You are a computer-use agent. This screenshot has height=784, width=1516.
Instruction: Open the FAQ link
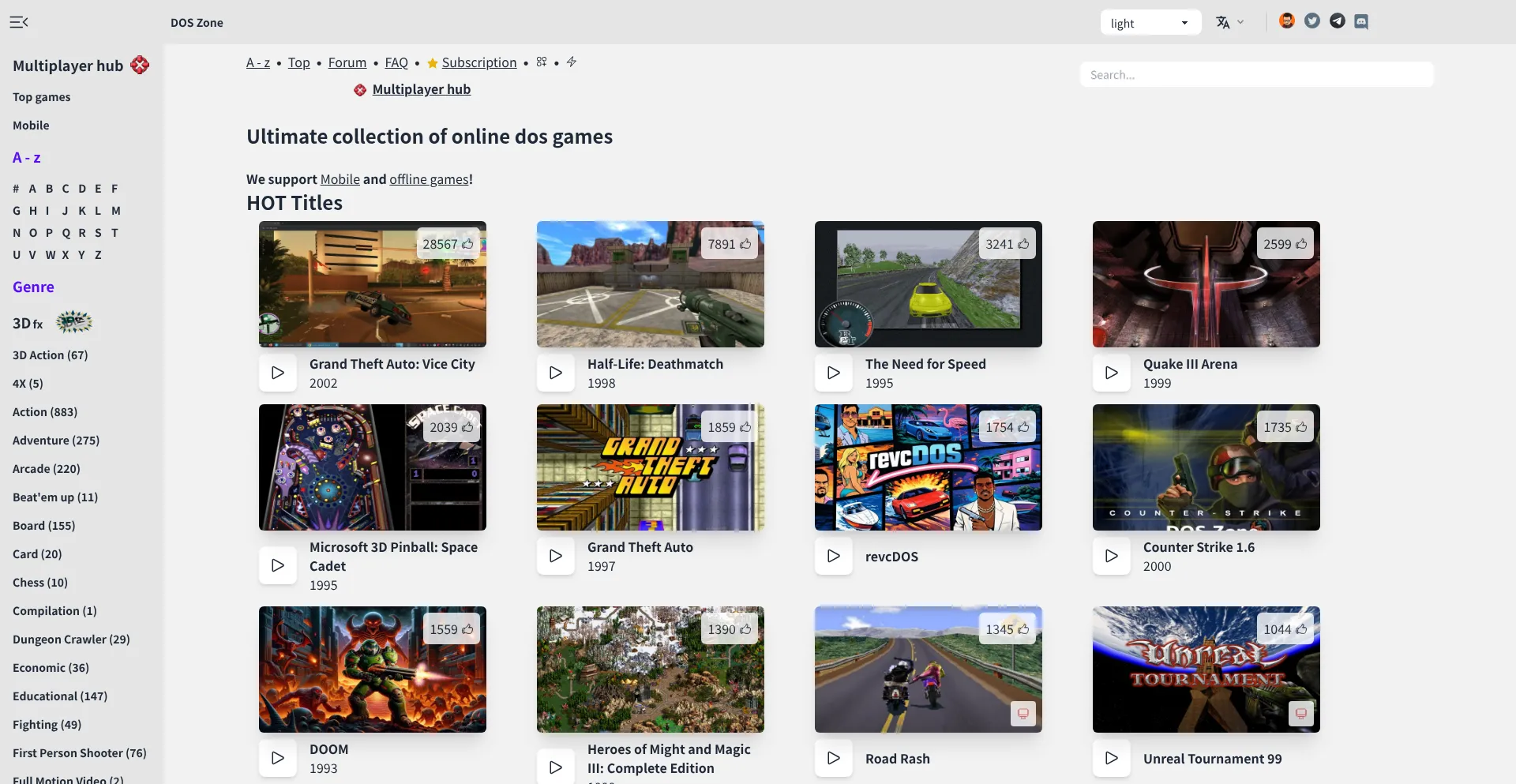[x=396, y=62]
